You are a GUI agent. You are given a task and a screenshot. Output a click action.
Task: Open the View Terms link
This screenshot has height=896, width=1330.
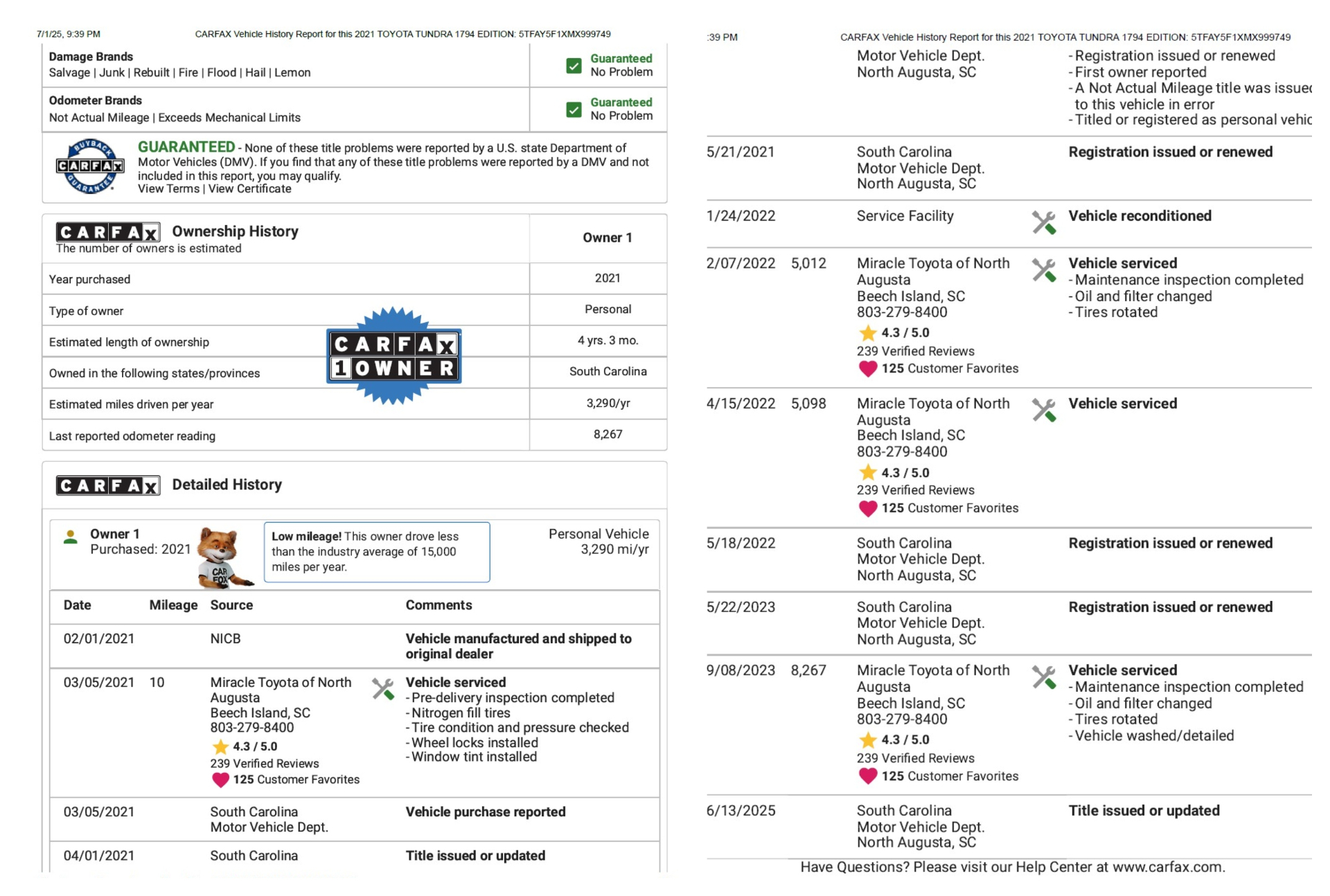click(x=168, y=189)
